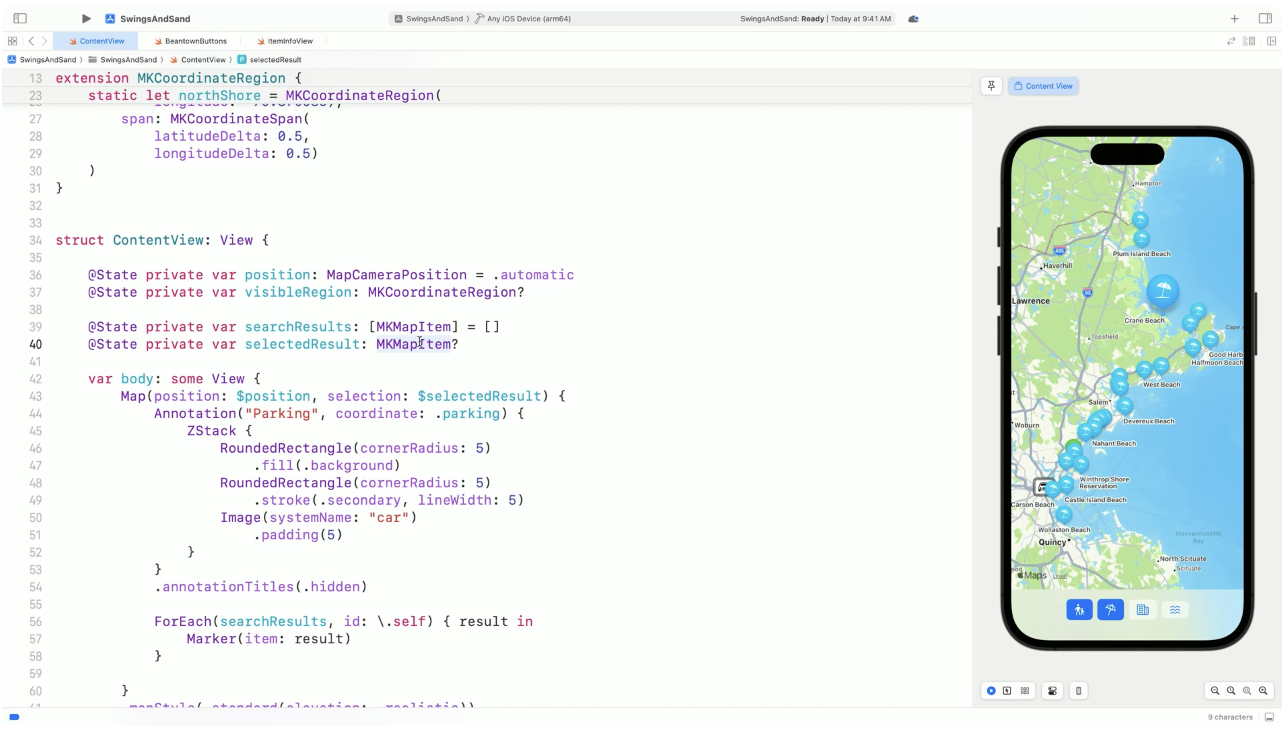
Task: Tap the buildings button in the preview
Action: tap(1143, 609)
